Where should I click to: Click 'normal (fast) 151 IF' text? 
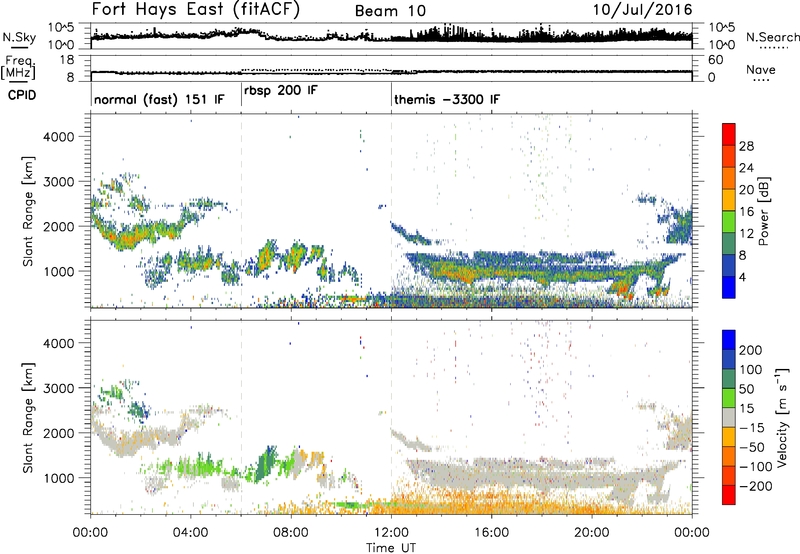159,99
